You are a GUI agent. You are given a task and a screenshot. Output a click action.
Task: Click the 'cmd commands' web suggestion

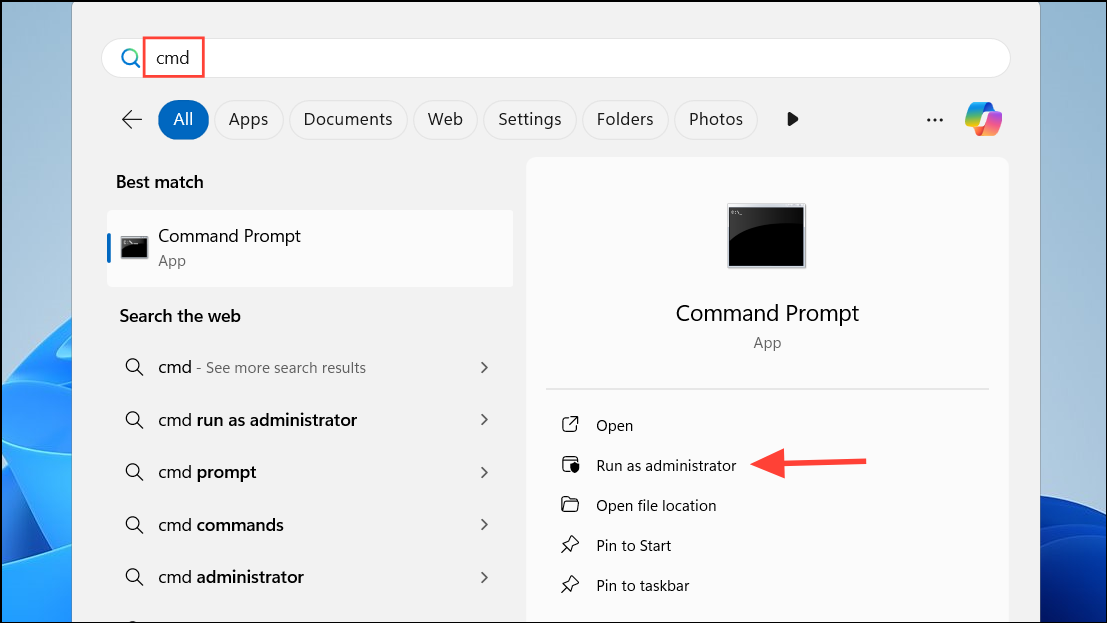tap(310, 525)
